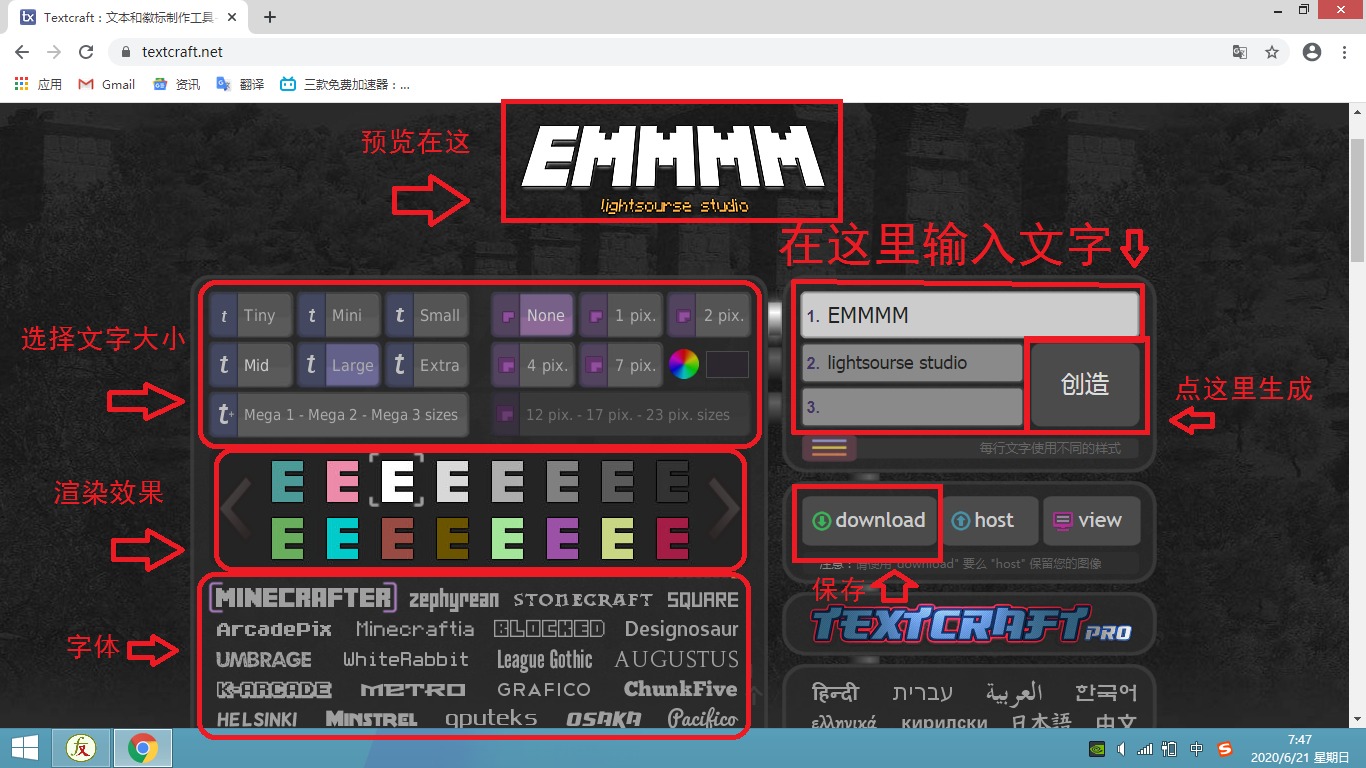The height and width of the screenshot is (768, 1366).
Task: Expand 12 pix. - 17 pix. - 23 pix. sizes
Action: point(621,414)
